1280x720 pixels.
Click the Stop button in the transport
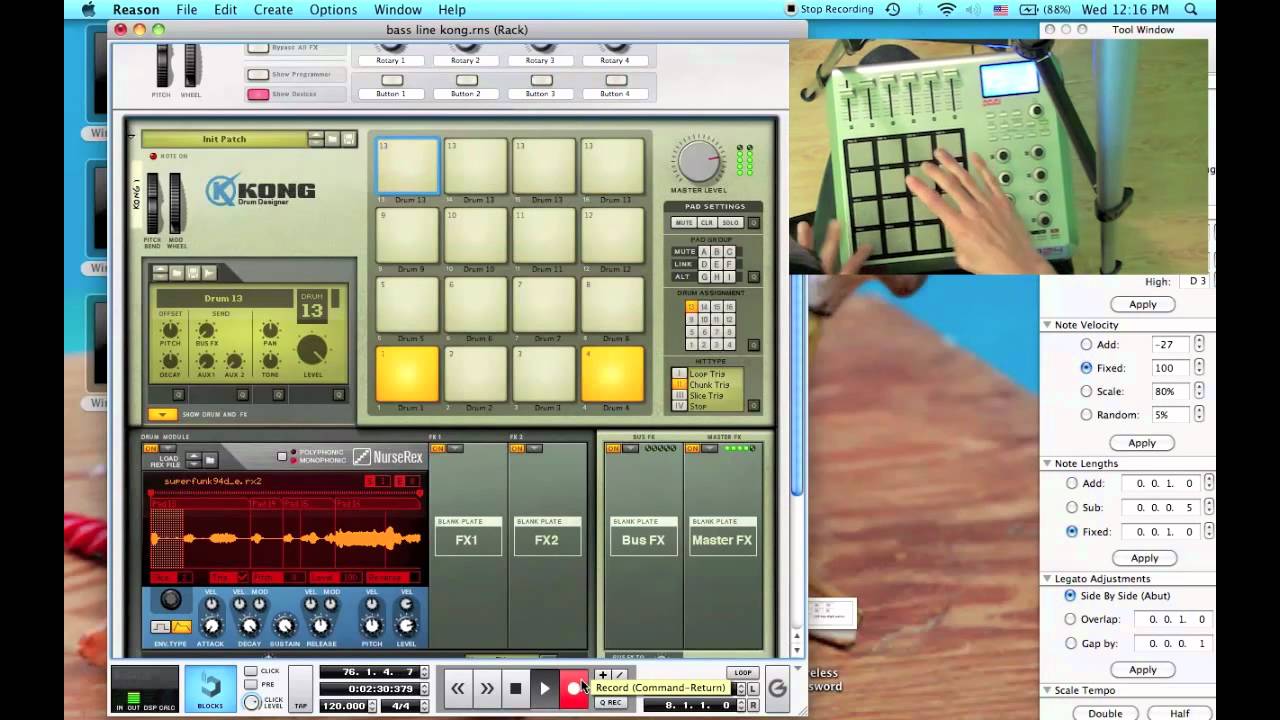click(516, 688)
